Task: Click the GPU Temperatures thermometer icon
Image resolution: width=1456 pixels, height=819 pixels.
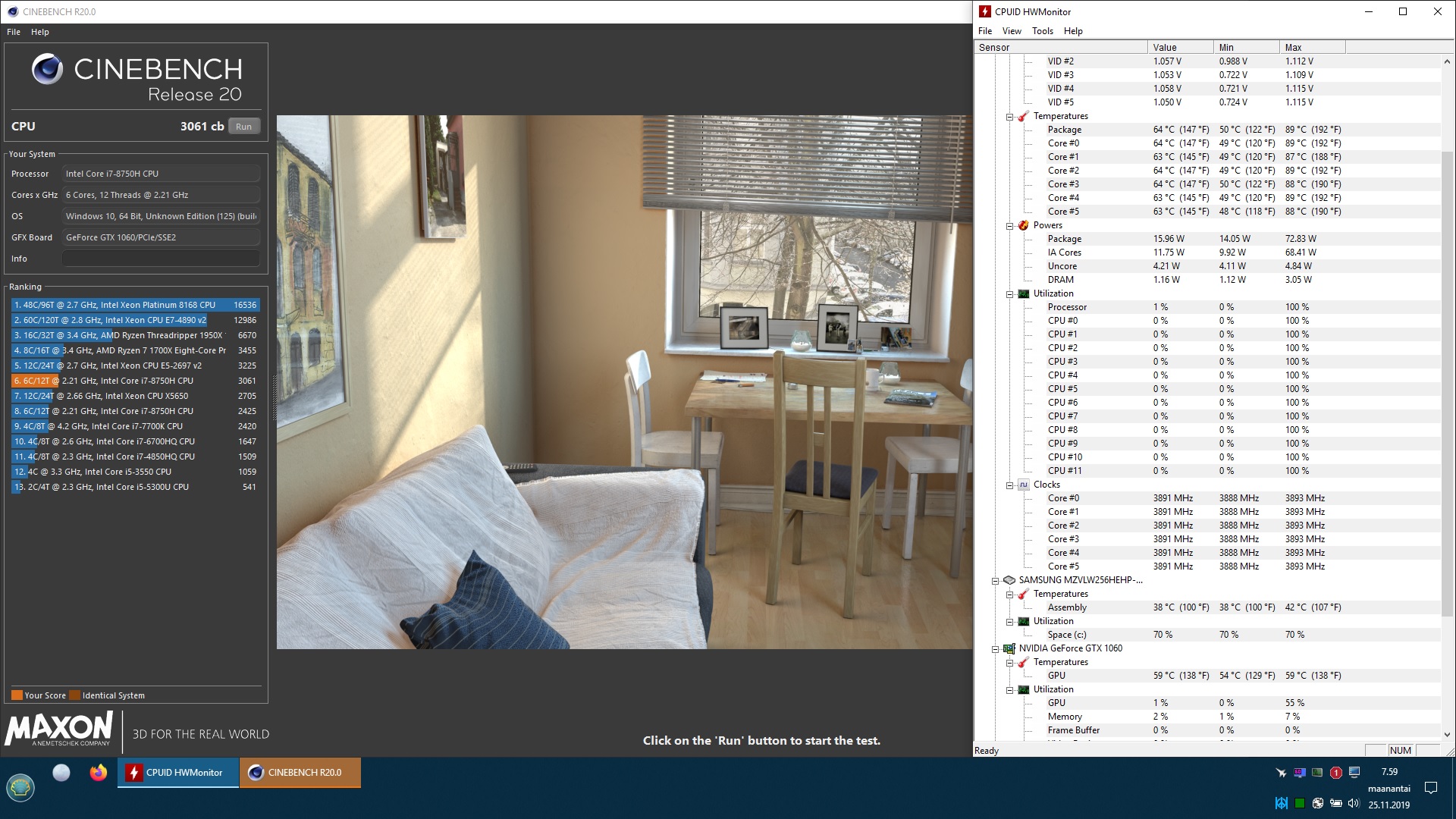Action: 1023,662
